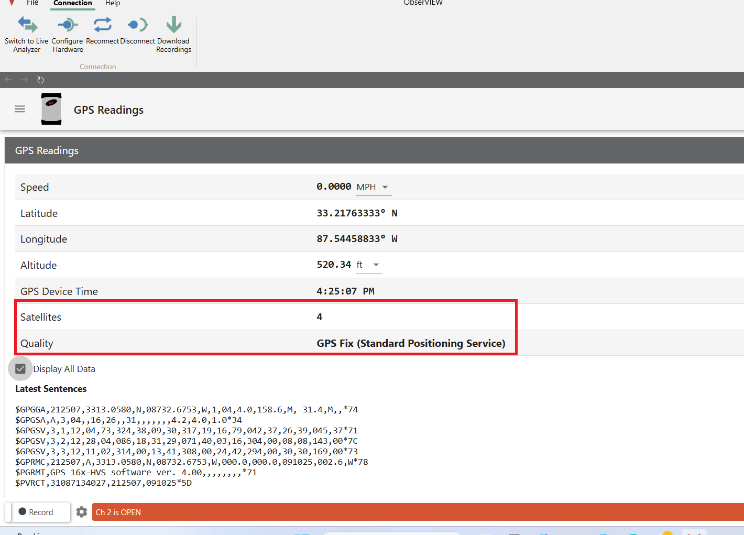Viewport: 744px width, 535px height.
Task: Open the hamburger navigation menu
Action: pos(20,109)
